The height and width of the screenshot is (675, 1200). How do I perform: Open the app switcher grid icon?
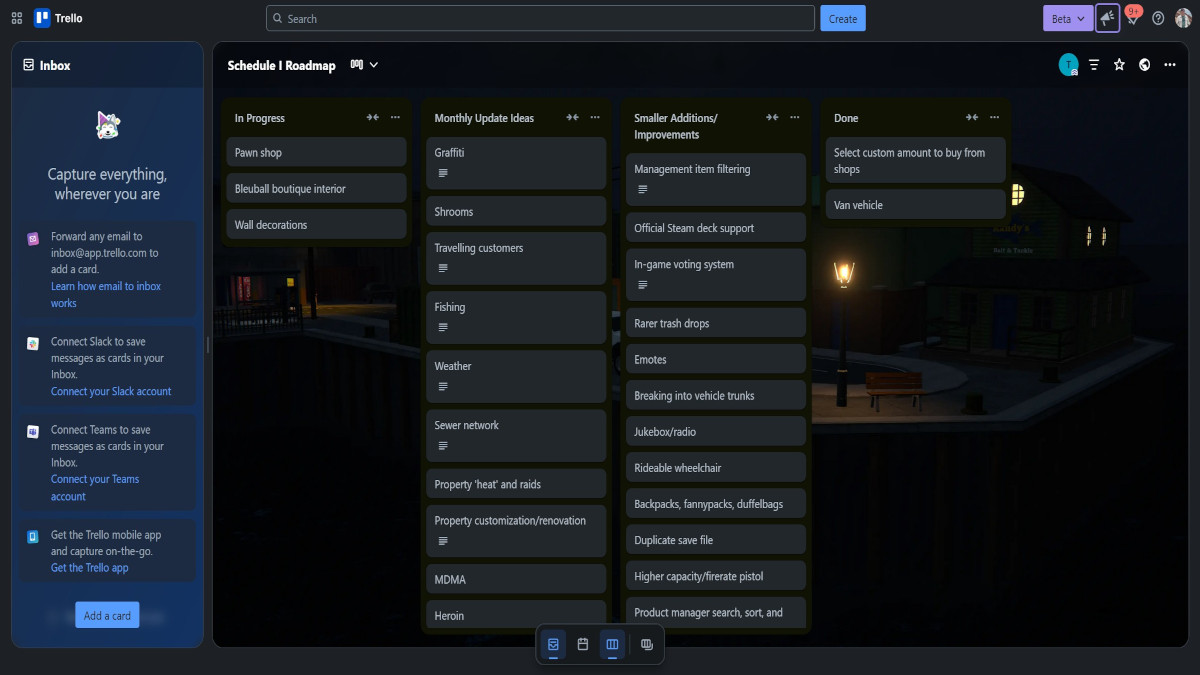17,18
